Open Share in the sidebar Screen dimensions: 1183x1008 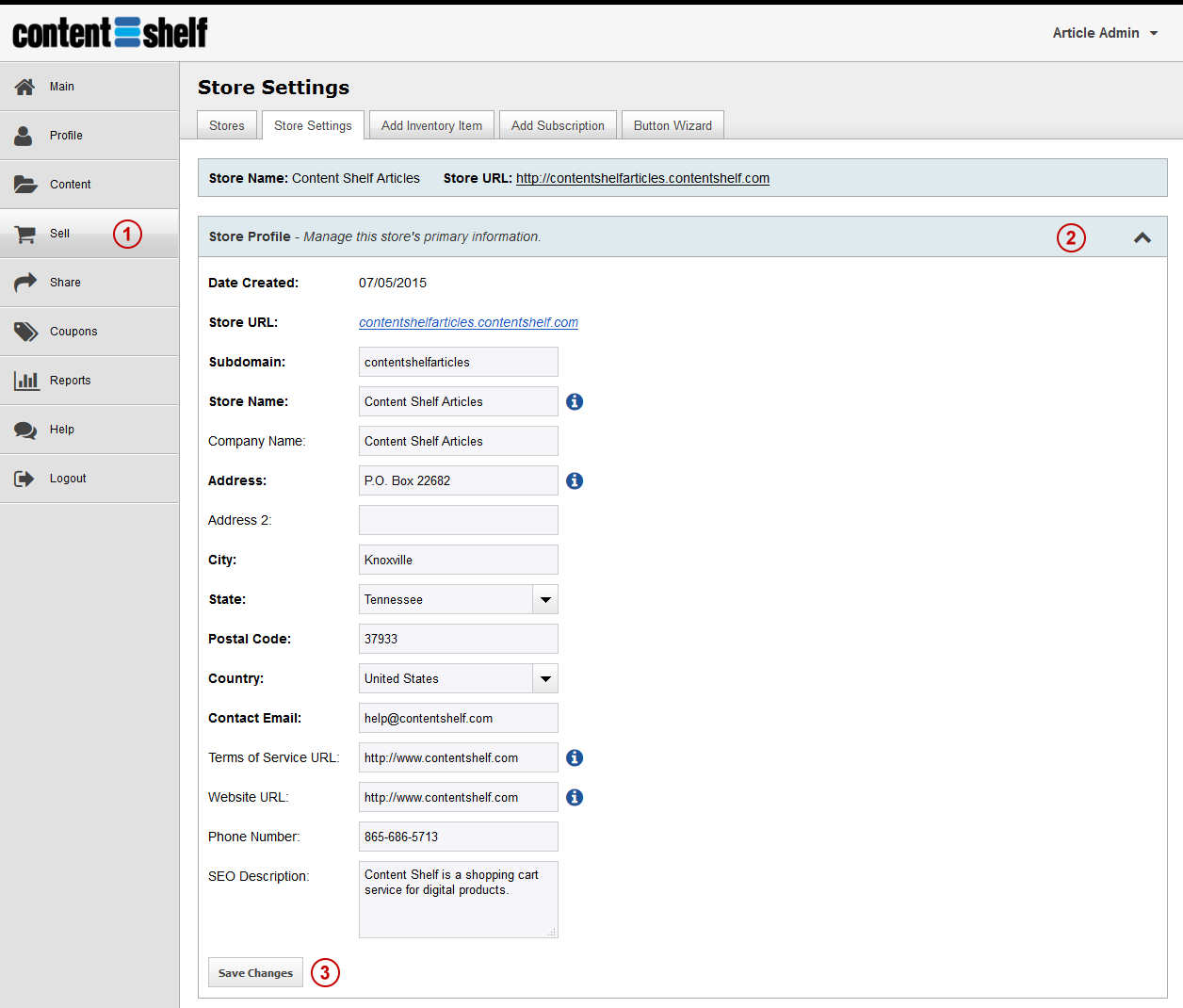tap(89, 283)
